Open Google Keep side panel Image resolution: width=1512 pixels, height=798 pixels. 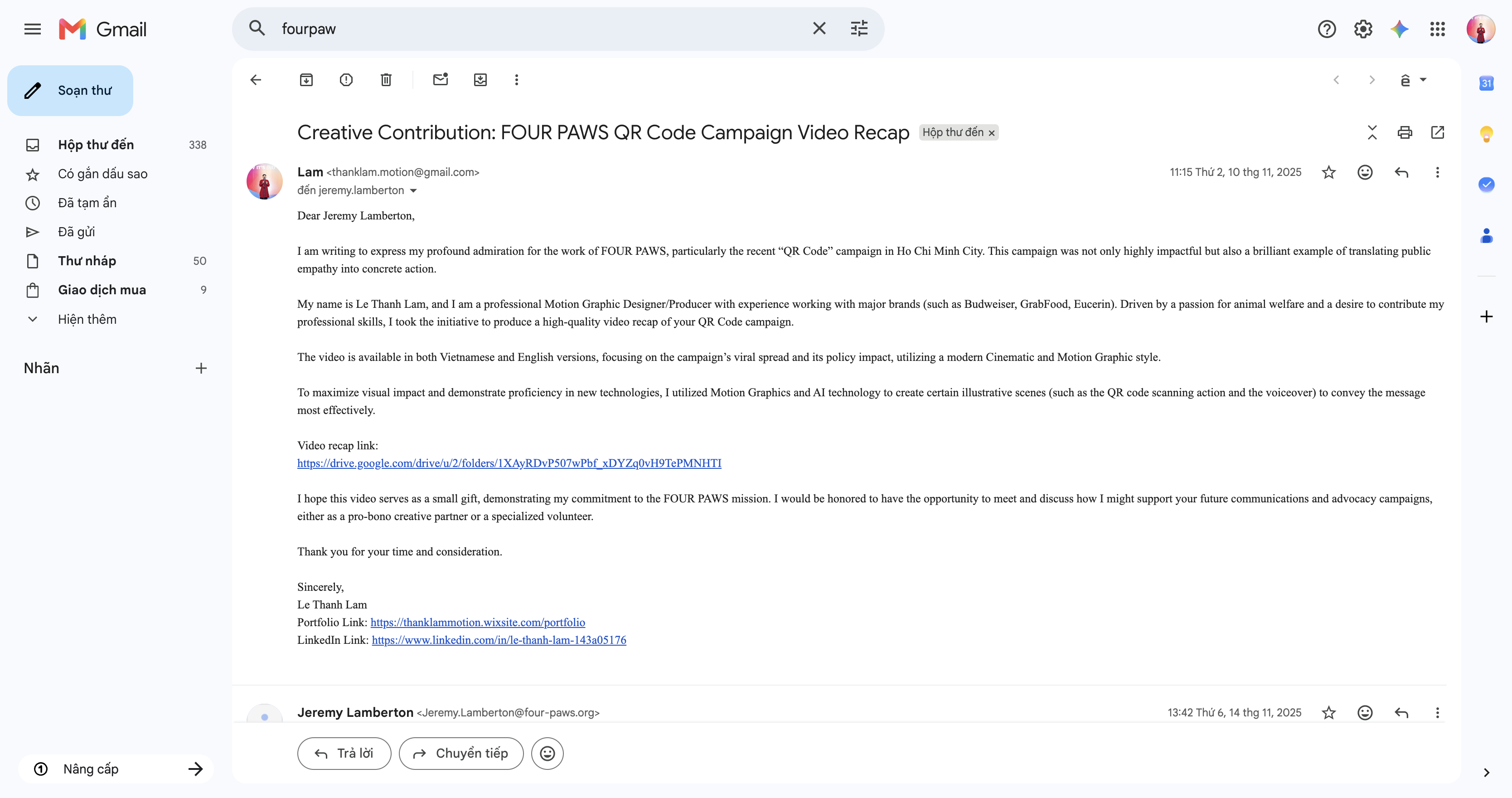coord(1486,135)
